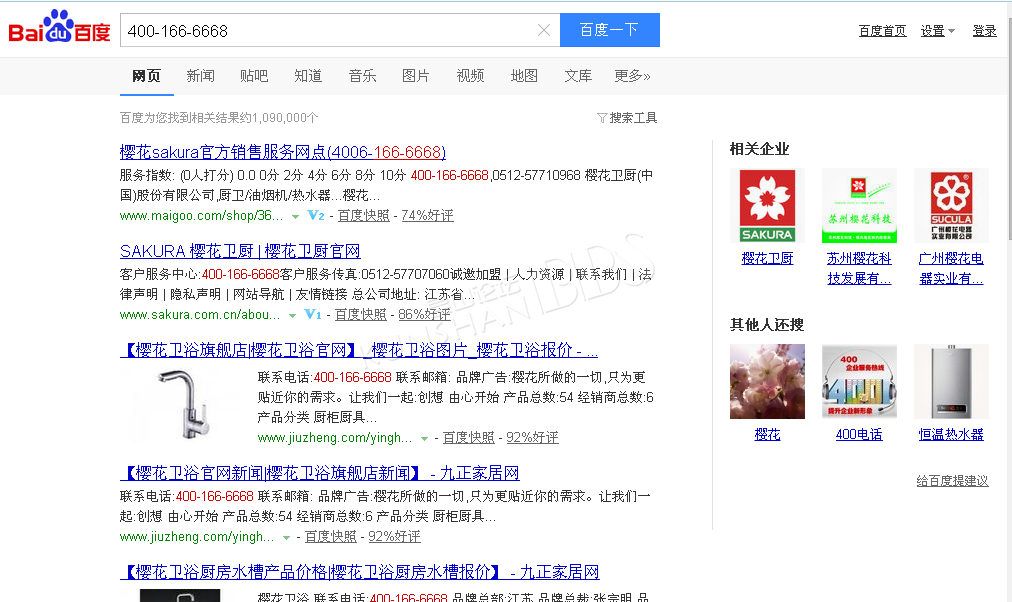Click the 相关企业 section heading

point(759,149)
